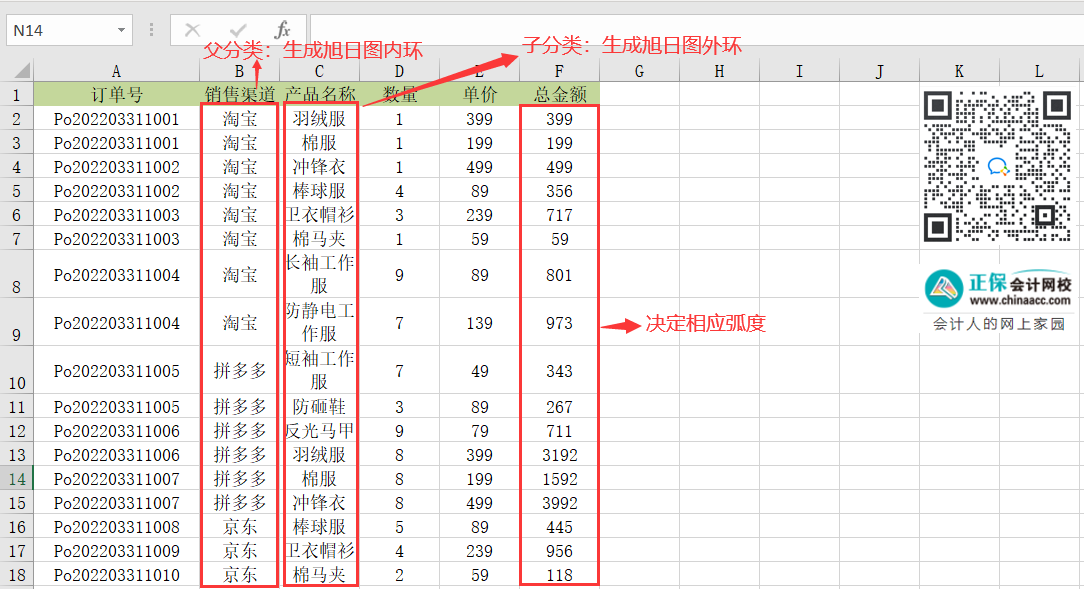Select row 1 header
This screenshot has height=589, width=1084.
point(17,94)
